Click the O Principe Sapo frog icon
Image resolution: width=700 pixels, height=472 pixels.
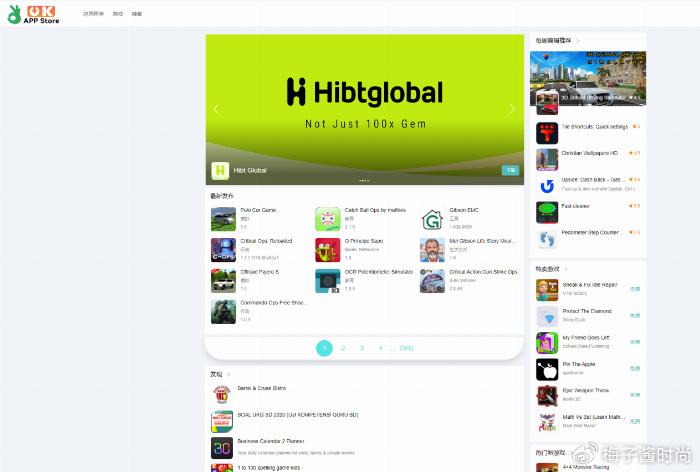pyautogui.click(x=327, y=249)
